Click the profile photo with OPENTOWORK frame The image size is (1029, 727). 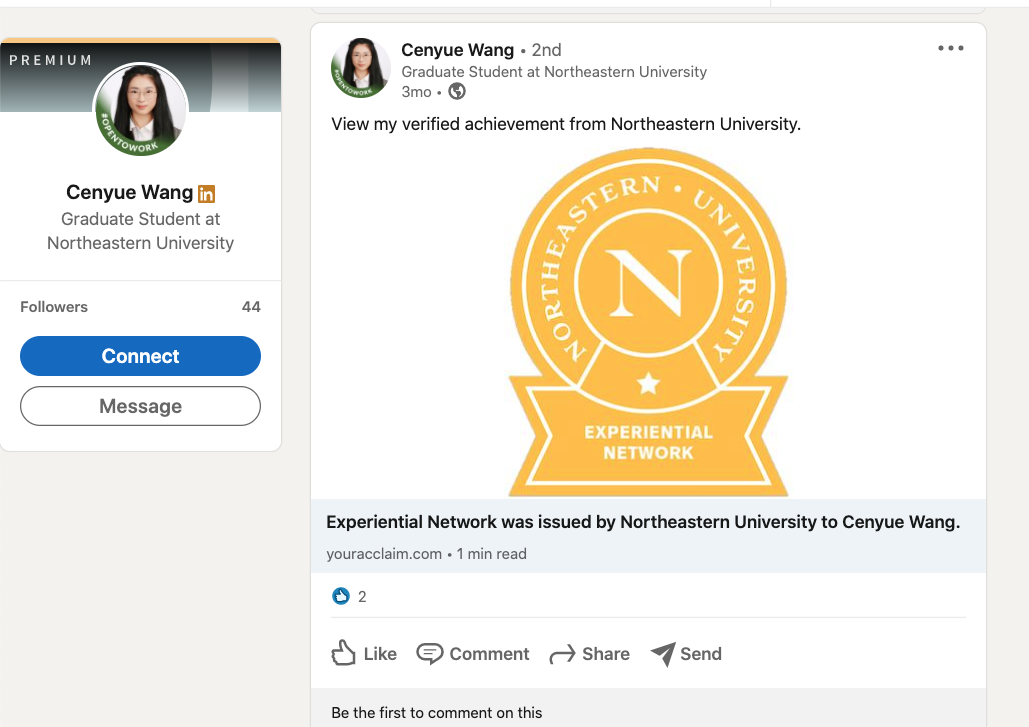(140, 111)
